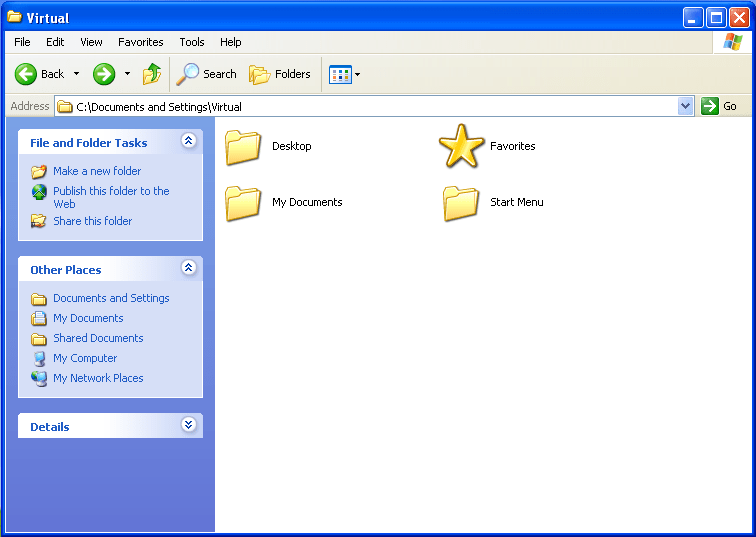Viewport: 756px width, 537px height.
Task: Click the green Go arrow button
Action: tap(710, 106)
